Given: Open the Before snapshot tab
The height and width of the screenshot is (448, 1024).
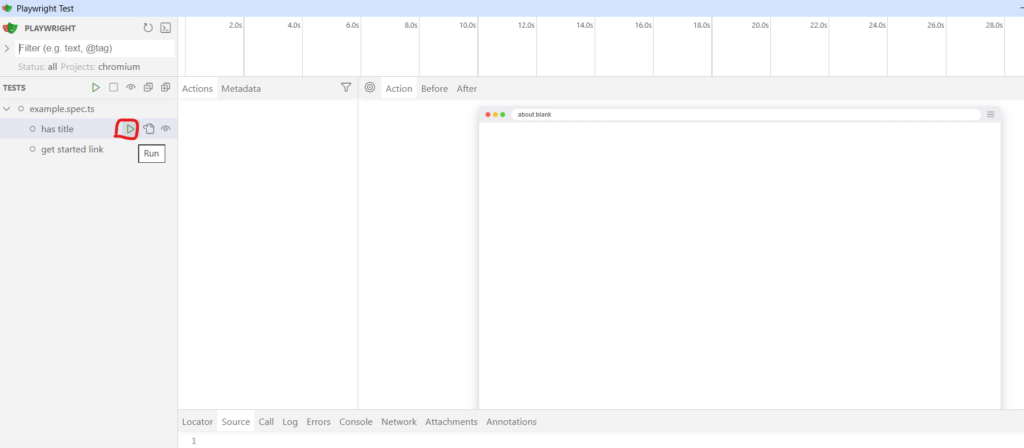Looking at the screenshot, I should pyautogui.click(x=434, y=89).
